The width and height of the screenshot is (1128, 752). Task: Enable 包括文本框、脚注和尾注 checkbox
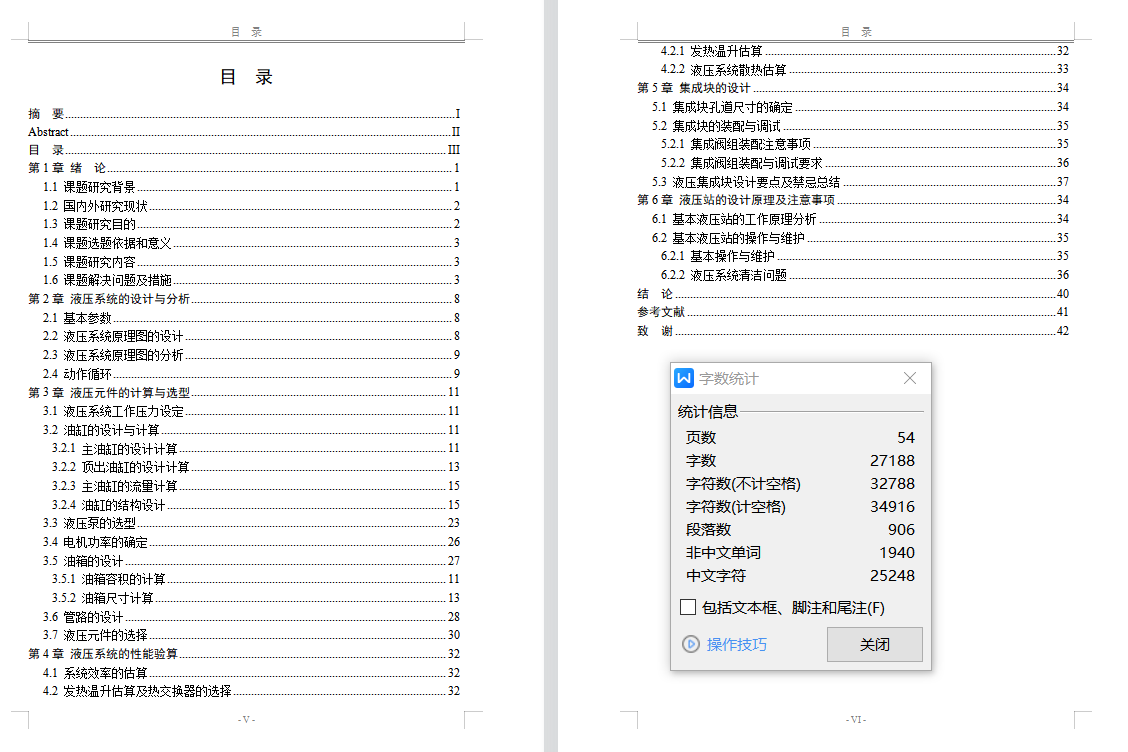(688, 607)
